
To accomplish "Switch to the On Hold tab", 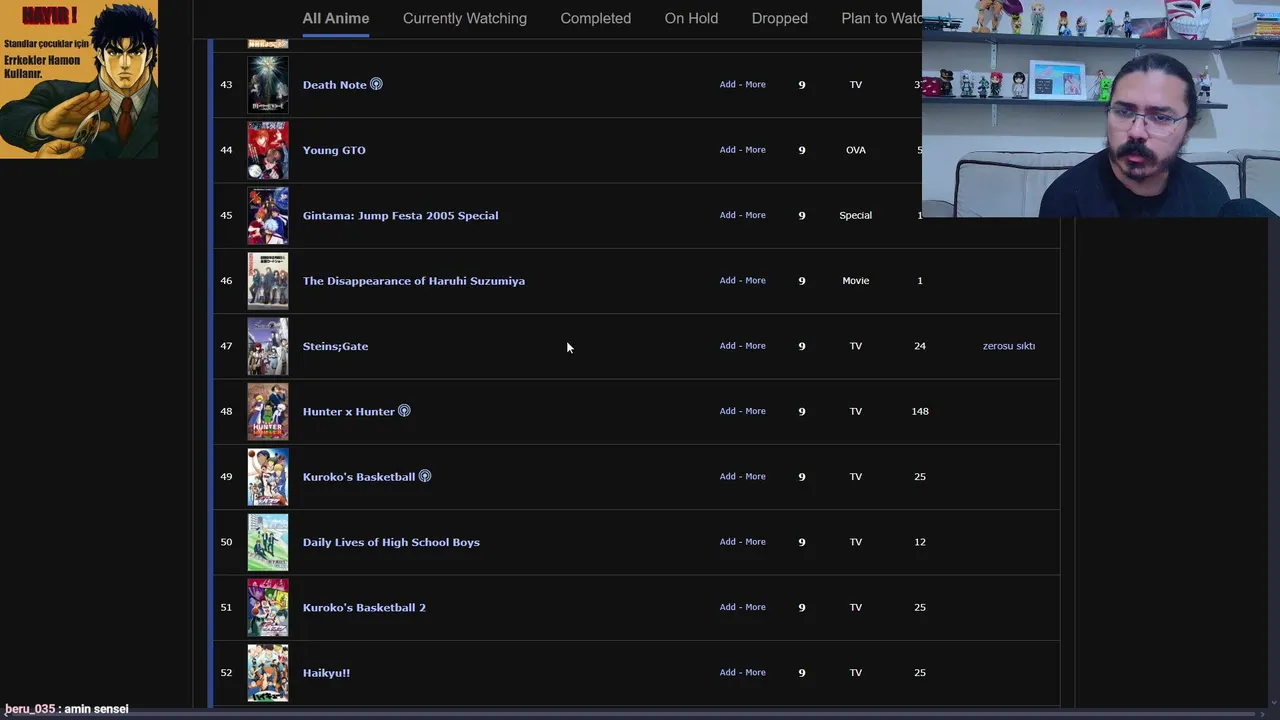I will point(691,18).
